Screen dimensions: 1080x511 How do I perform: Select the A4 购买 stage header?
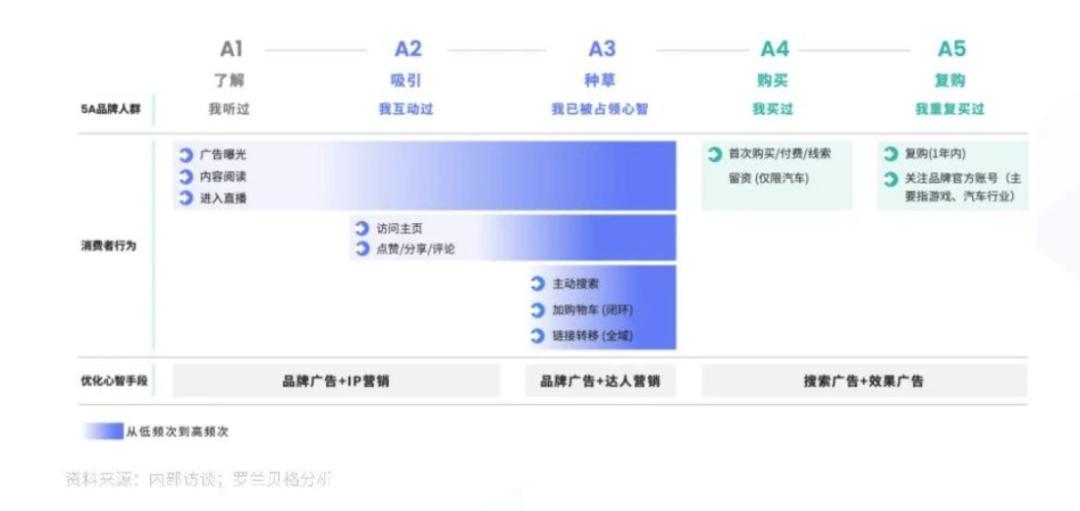click(x=774, y=62)
